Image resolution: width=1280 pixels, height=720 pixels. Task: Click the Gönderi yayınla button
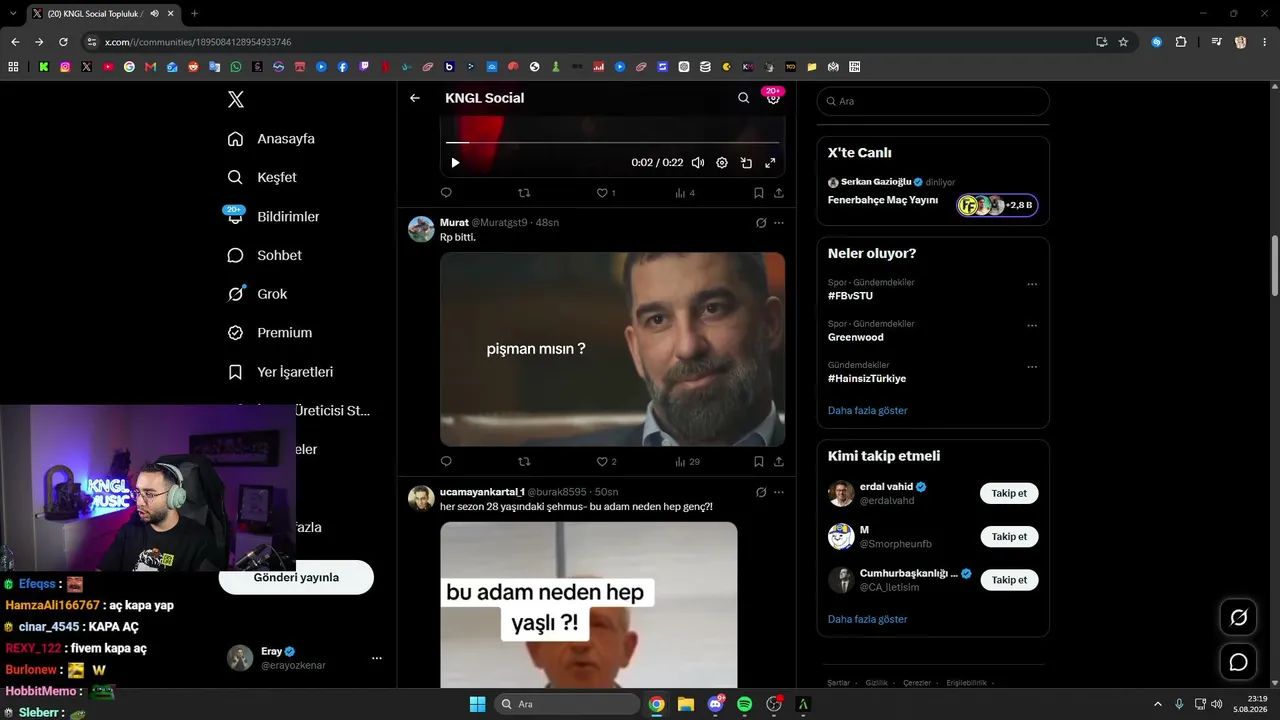(296, 577)
